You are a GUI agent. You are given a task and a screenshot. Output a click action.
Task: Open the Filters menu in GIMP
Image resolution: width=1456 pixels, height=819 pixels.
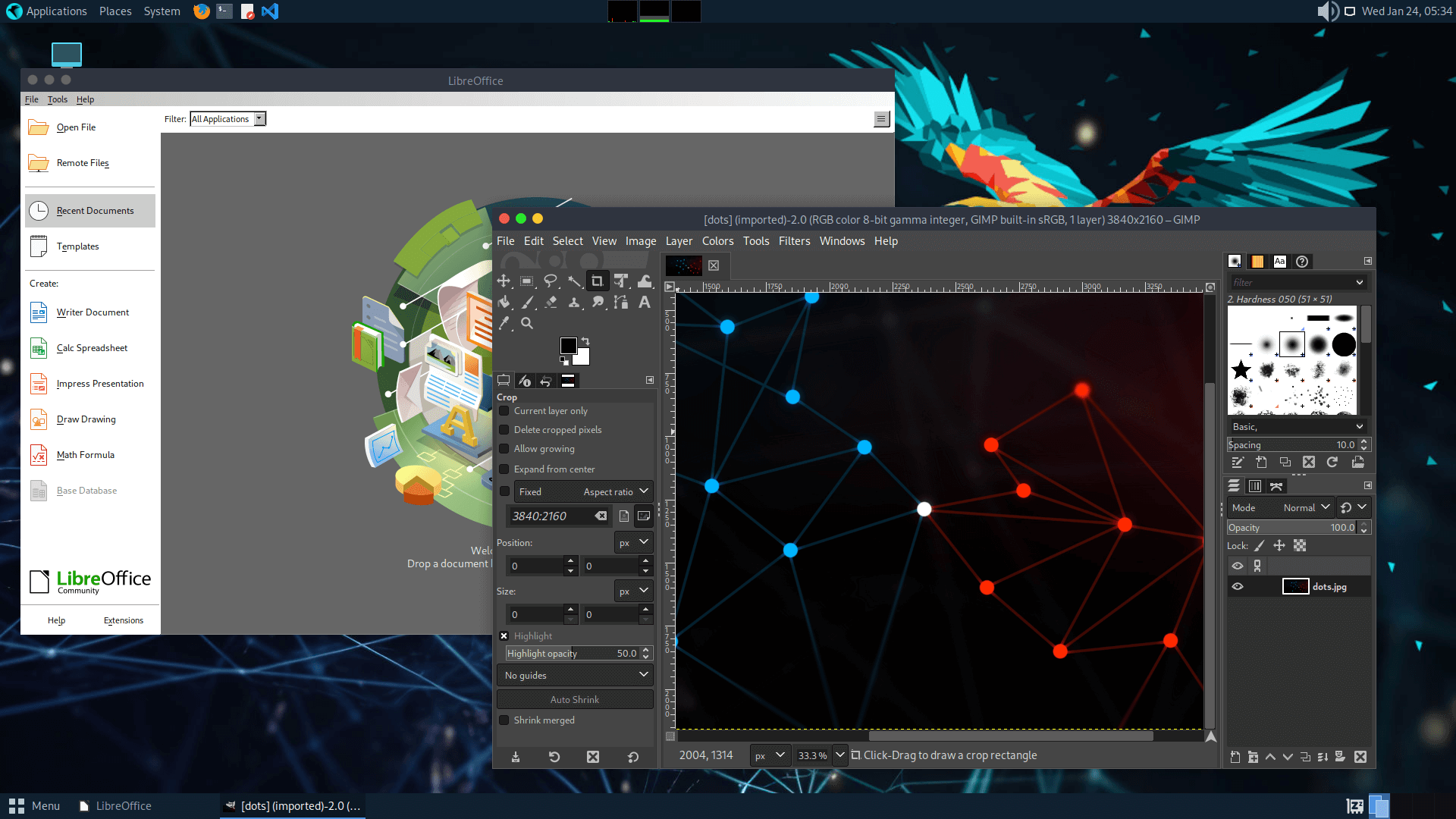click(794, 240)
